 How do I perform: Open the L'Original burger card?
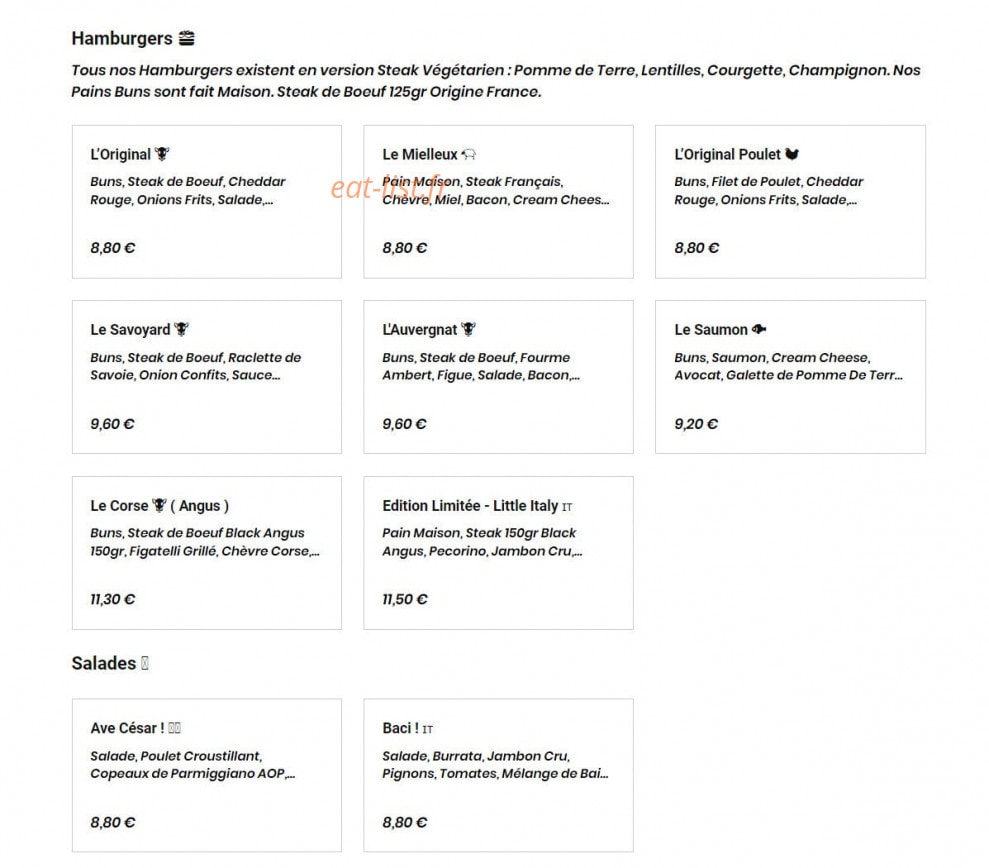[x=207, y=202]
